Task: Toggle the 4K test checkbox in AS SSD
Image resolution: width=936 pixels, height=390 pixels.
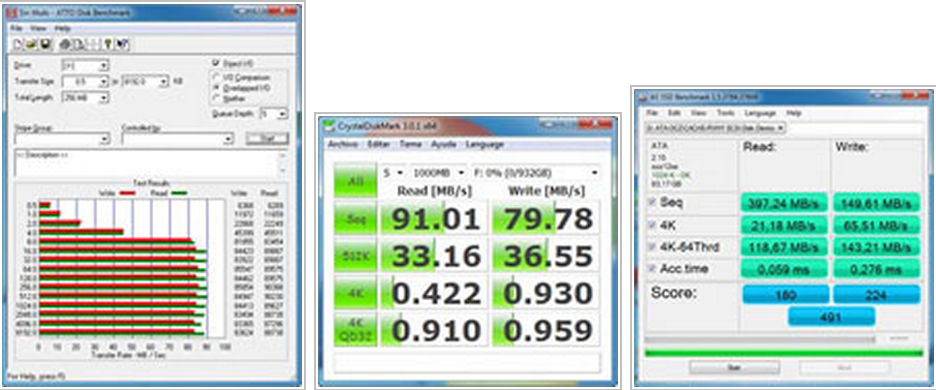Action: click(x=652, y=225)
